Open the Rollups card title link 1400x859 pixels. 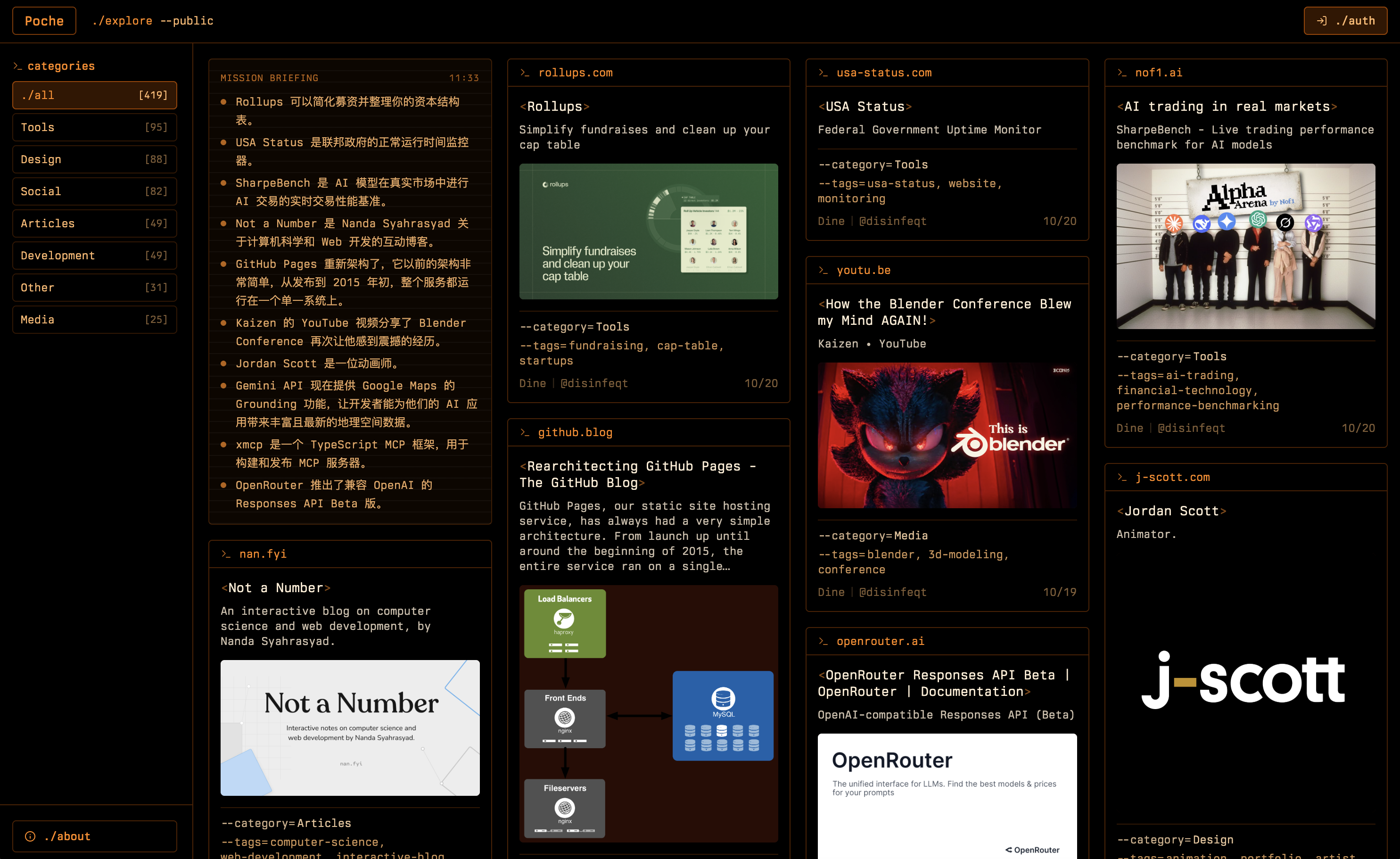pos(554,106)
